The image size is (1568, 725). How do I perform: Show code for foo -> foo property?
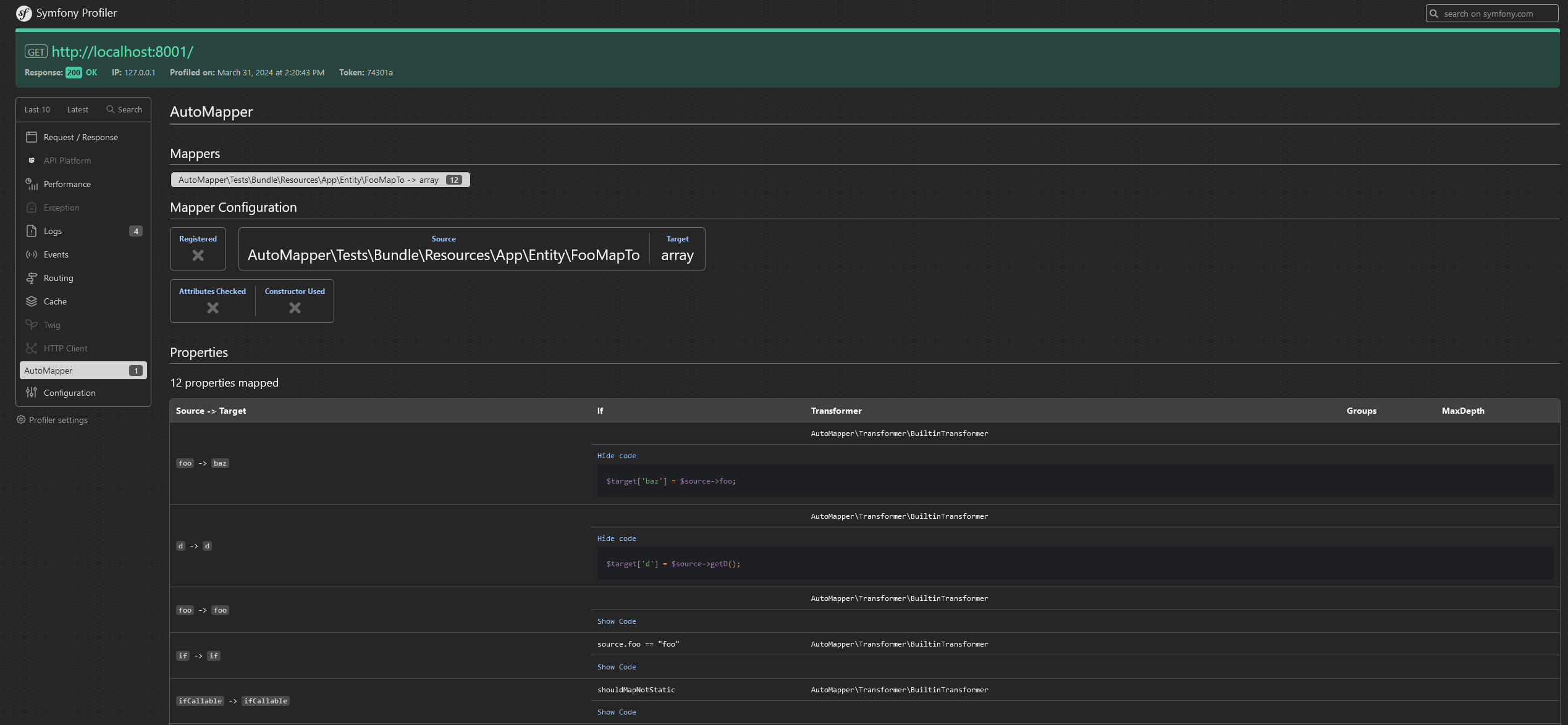[x=616, y=621]
